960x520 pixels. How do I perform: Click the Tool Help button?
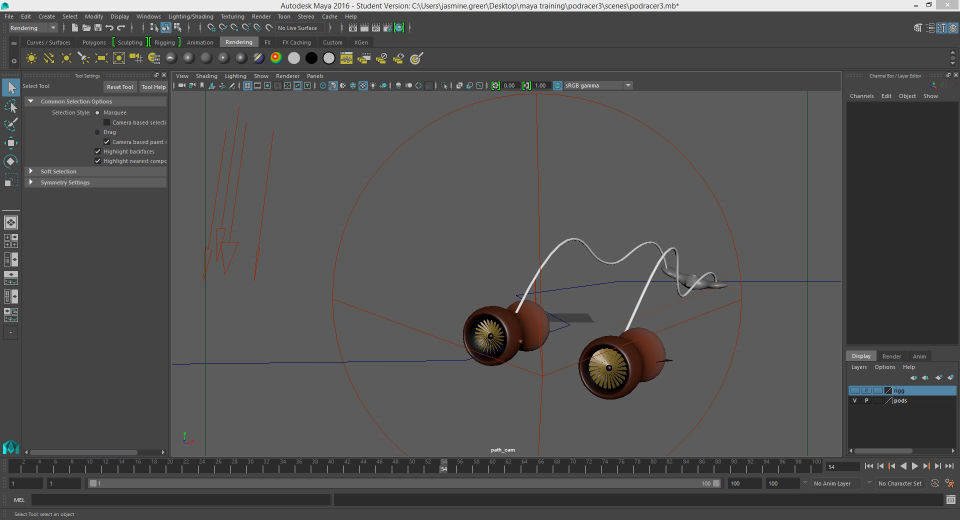pos(153,87)
